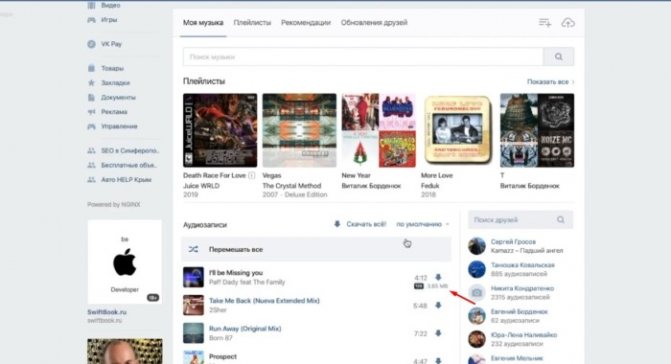Open the More Love playlist cover
The height and width of the screenshot is (364, 671).
(x=458, y=130)
